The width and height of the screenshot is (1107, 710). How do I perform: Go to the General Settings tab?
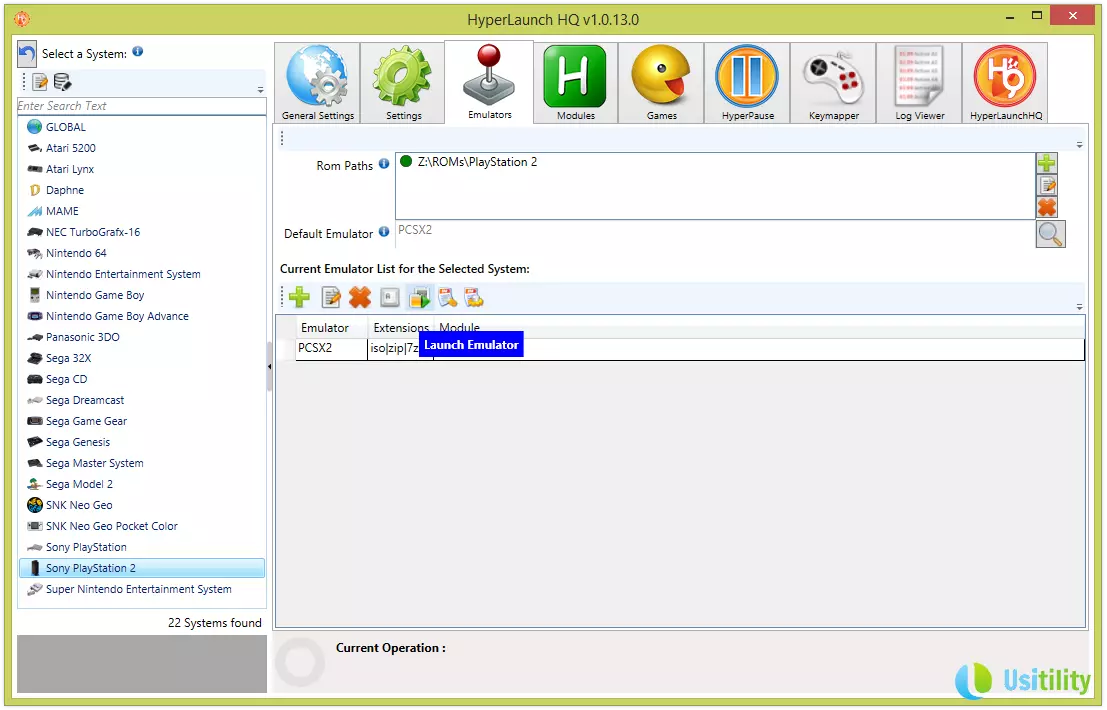(x=318, y=83)
